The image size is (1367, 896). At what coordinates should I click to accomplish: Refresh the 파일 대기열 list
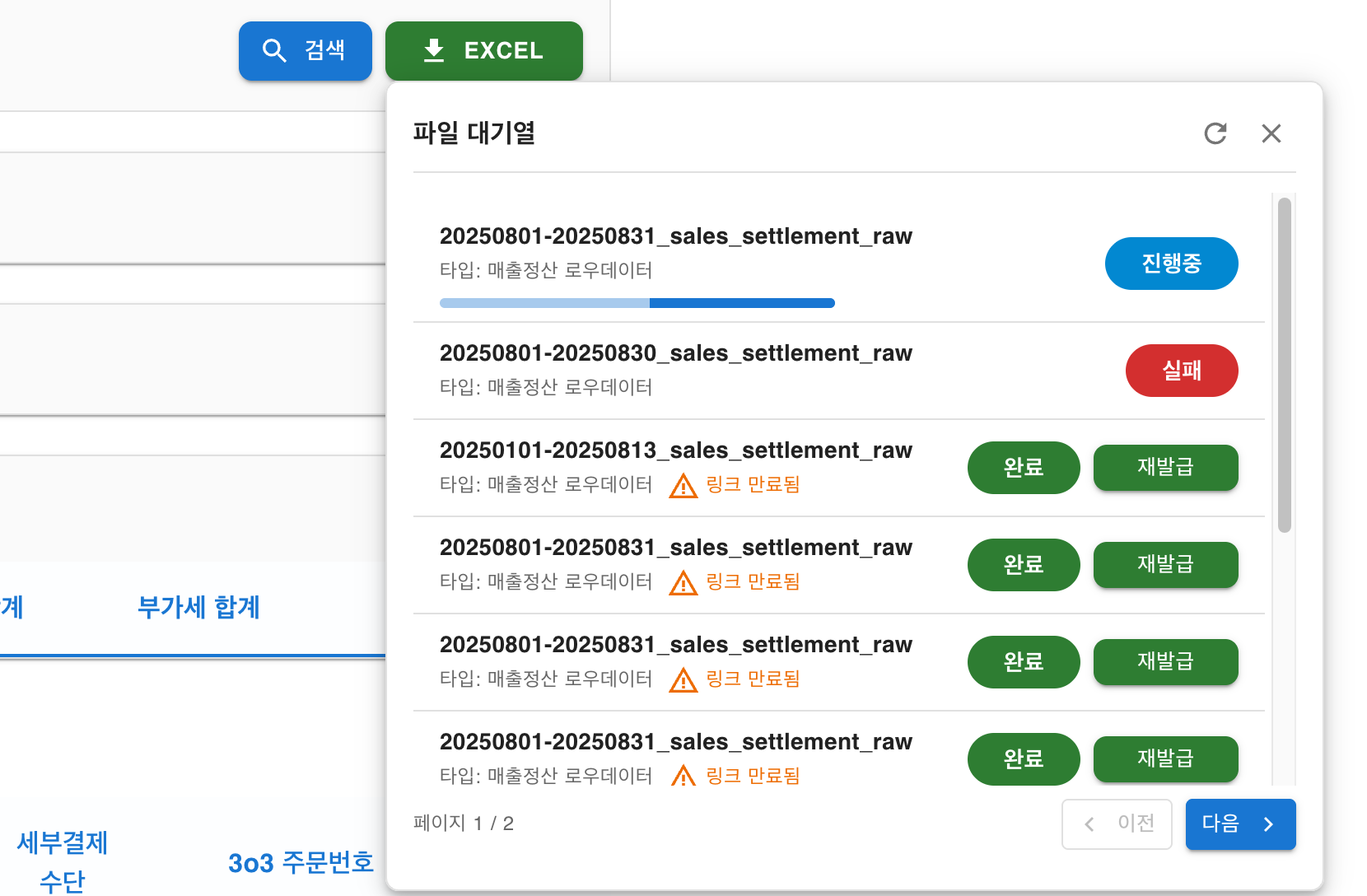(1215, 133)
